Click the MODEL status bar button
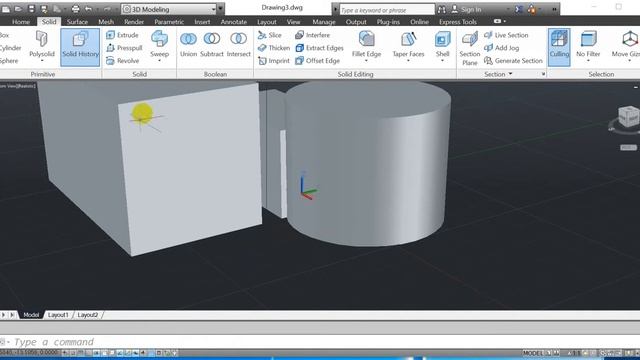 (533, 353)
